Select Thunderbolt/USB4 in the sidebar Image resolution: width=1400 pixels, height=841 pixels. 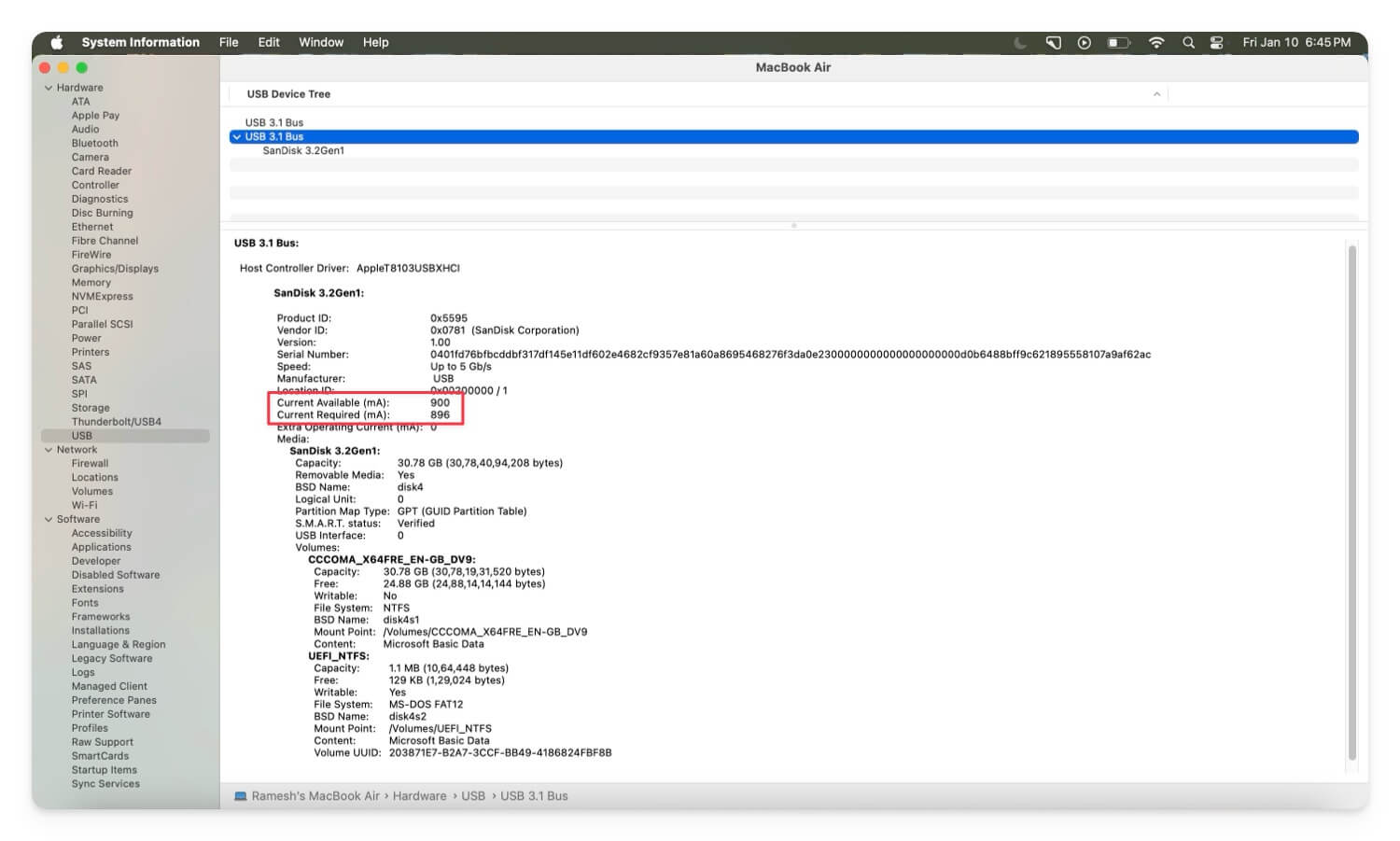[113, 421]
